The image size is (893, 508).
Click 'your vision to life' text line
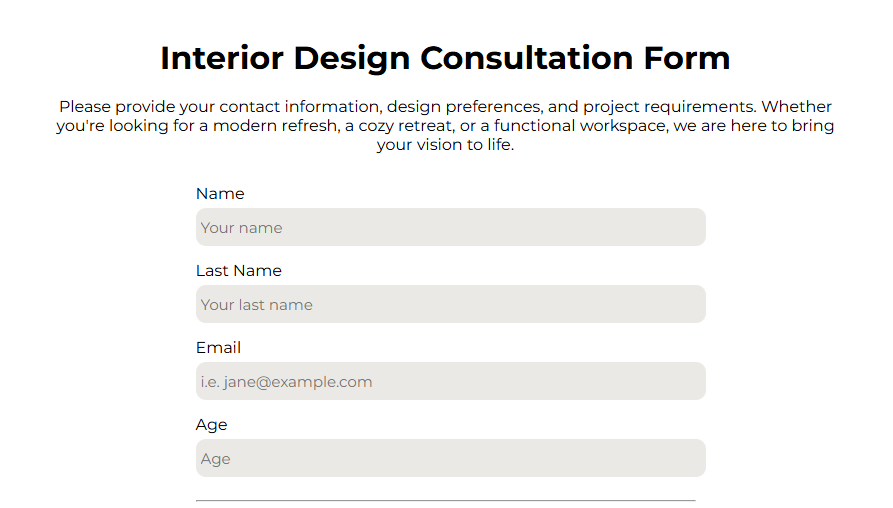pyautogui.click(x=445, y=145)
